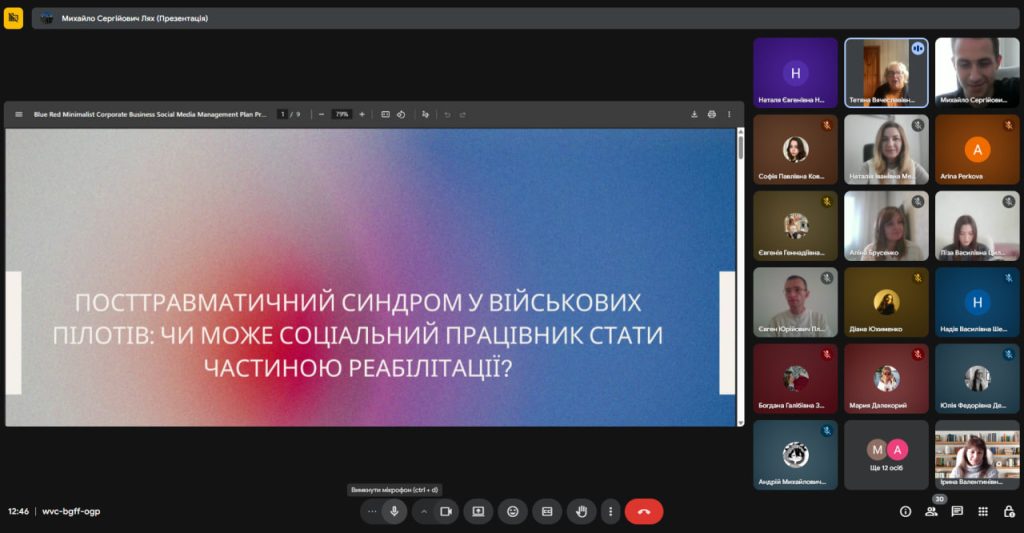
Task: Raise hand in the meeting
Action: point(581,511)
